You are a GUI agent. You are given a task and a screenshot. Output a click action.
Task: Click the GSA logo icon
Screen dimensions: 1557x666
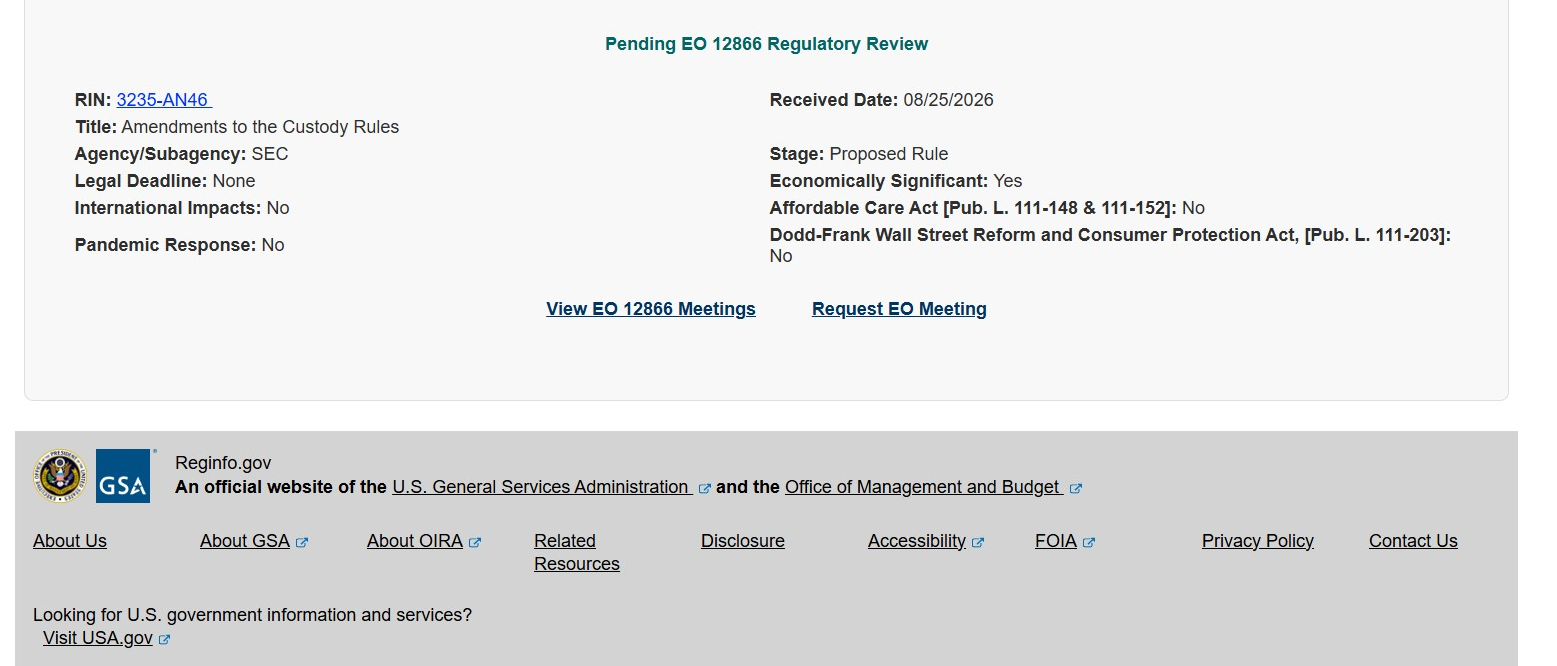click(x=123, y=476)
